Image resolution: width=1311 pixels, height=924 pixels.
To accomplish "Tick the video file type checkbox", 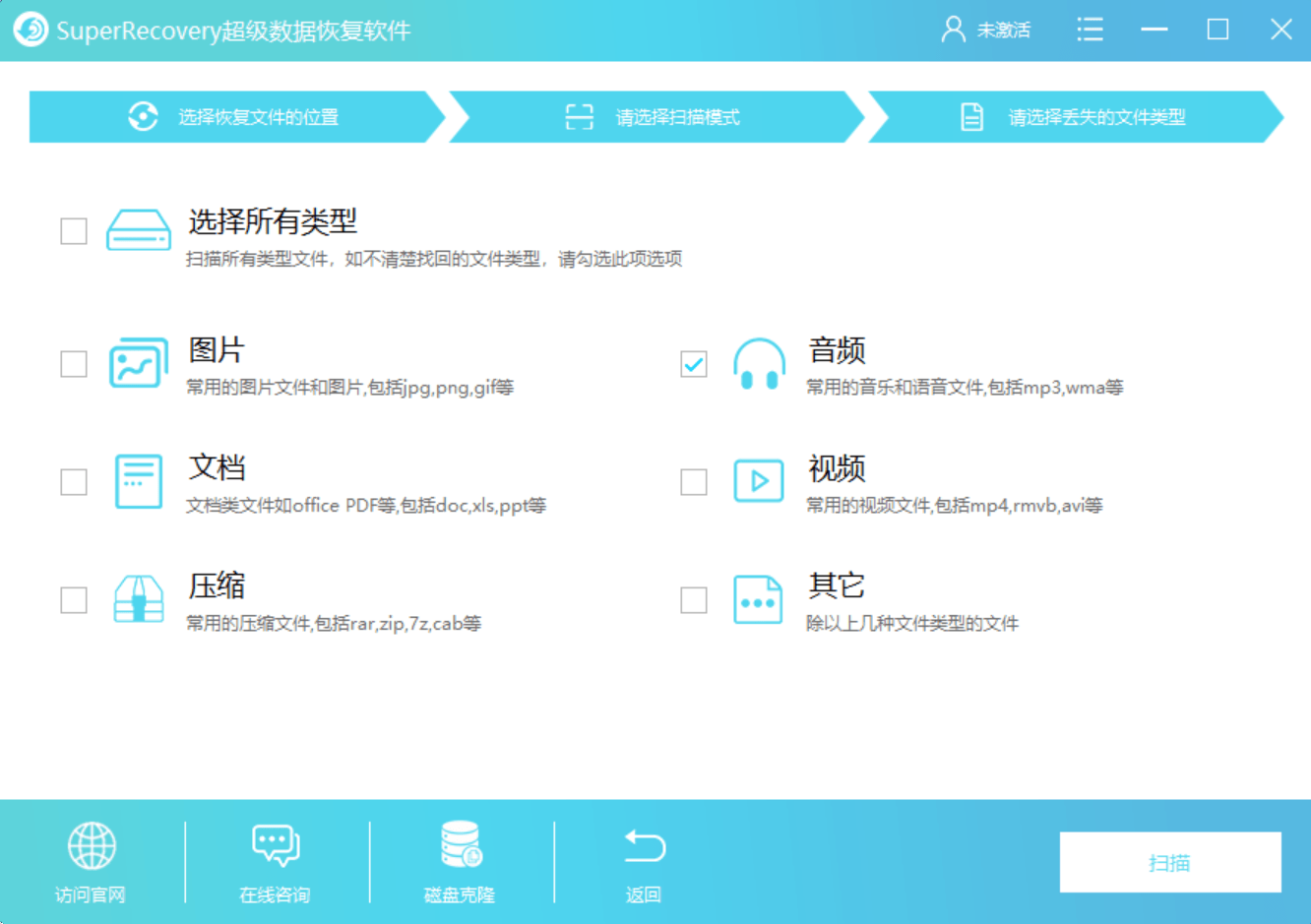I will click(694, 482).
